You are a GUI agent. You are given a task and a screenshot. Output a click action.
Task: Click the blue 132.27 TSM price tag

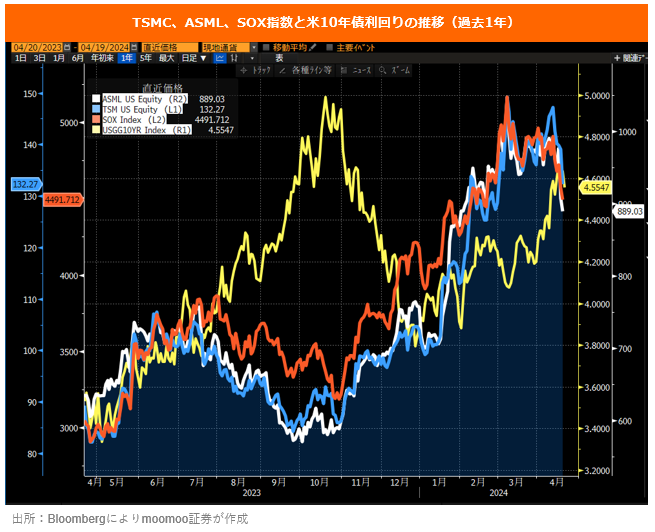click(26, 184)
